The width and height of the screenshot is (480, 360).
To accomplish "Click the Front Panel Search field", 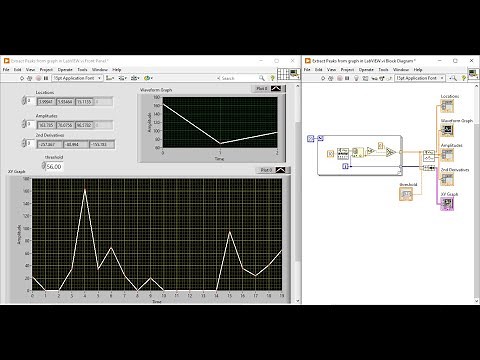I will (237, 78).
